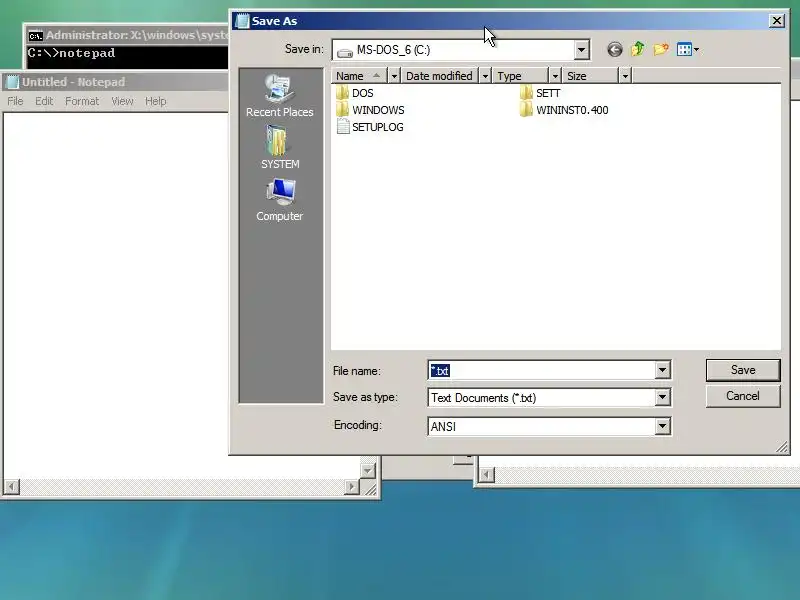
Task: Open the Date modified column filter arrow
Action: point(485,76)
